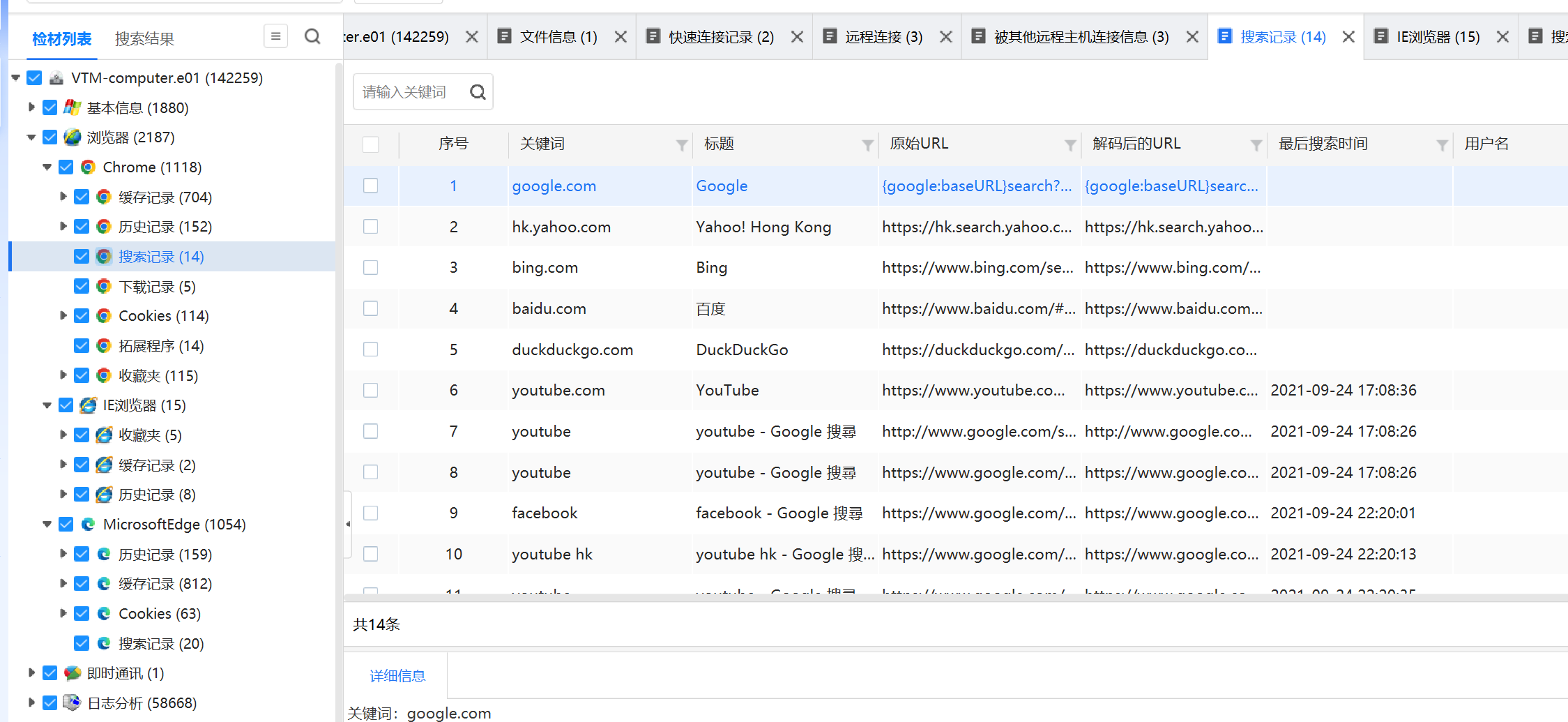Expand Chrome 缓存记录 (704) node
Viewport: 1568px width, 722px height.
pos(63,197)
